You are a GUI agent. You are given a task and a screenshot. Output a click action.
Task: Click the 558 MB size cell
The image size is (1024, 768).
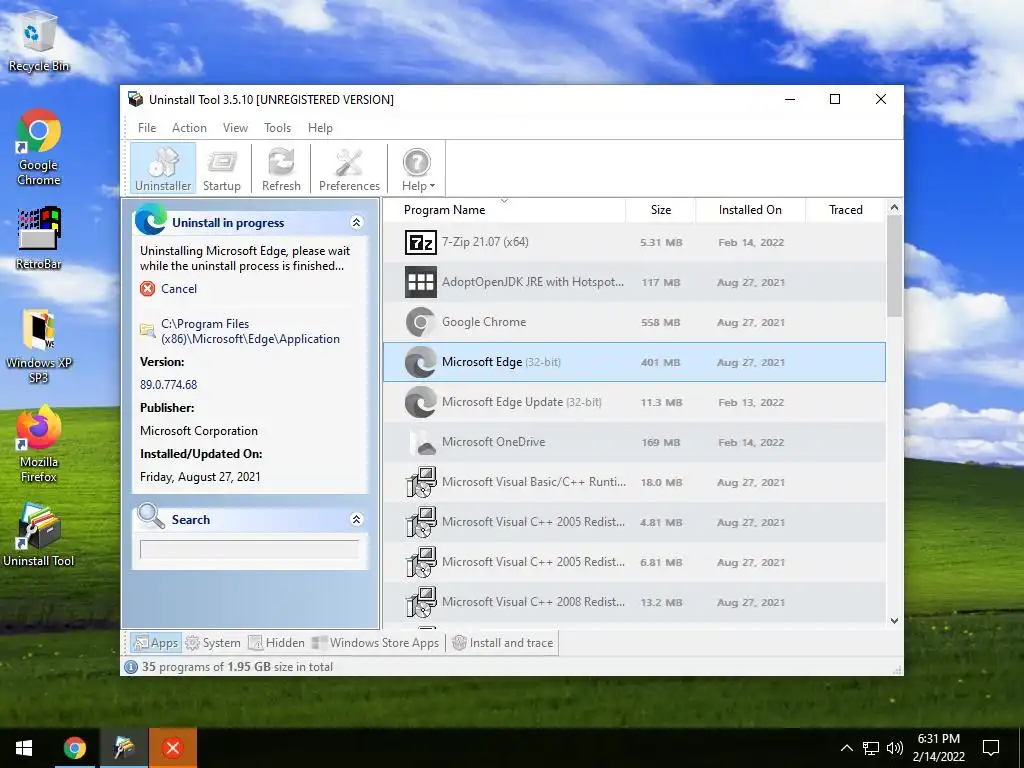click(661, 322)
